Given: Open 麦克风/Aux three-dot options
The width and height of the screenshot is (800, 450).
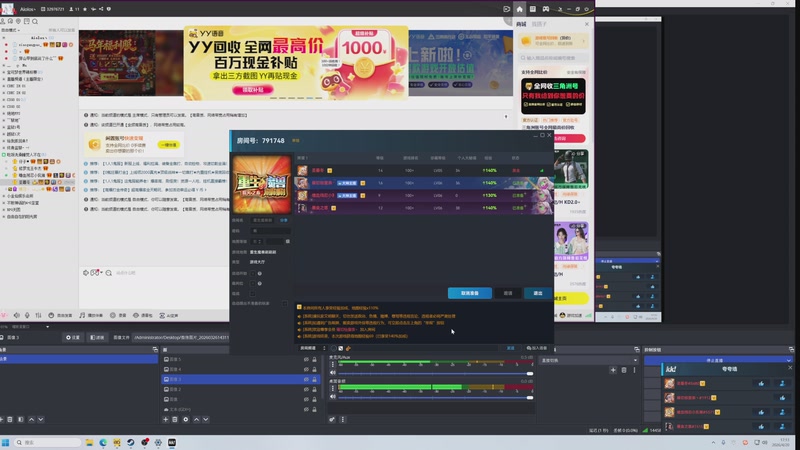Looking at the screenshot, I should 333,364.
